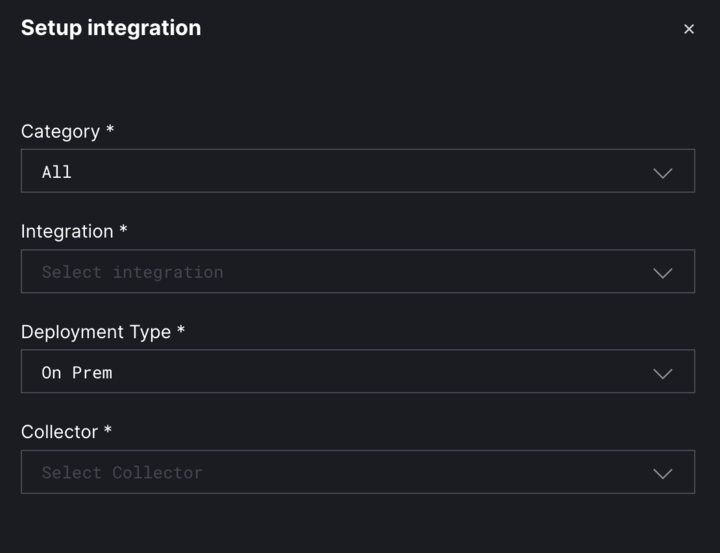Click the Collector field label
This screenshot has height=553, width=720.
coord(59,432)
